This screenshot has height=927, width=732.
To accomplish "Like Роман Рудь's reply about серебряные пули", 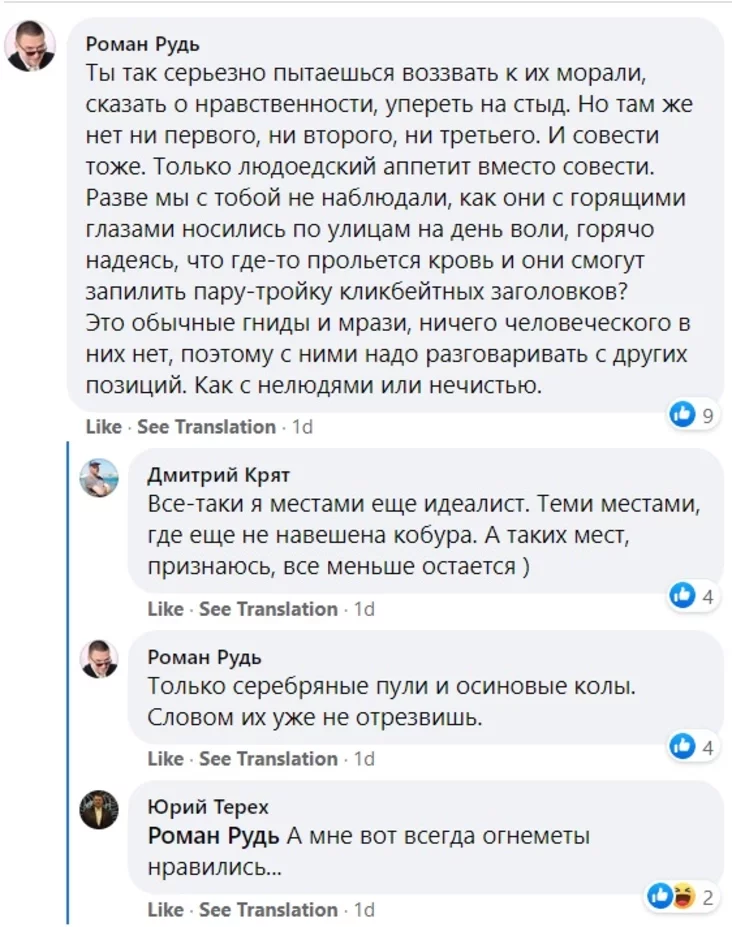I will [x=165, y=759].
